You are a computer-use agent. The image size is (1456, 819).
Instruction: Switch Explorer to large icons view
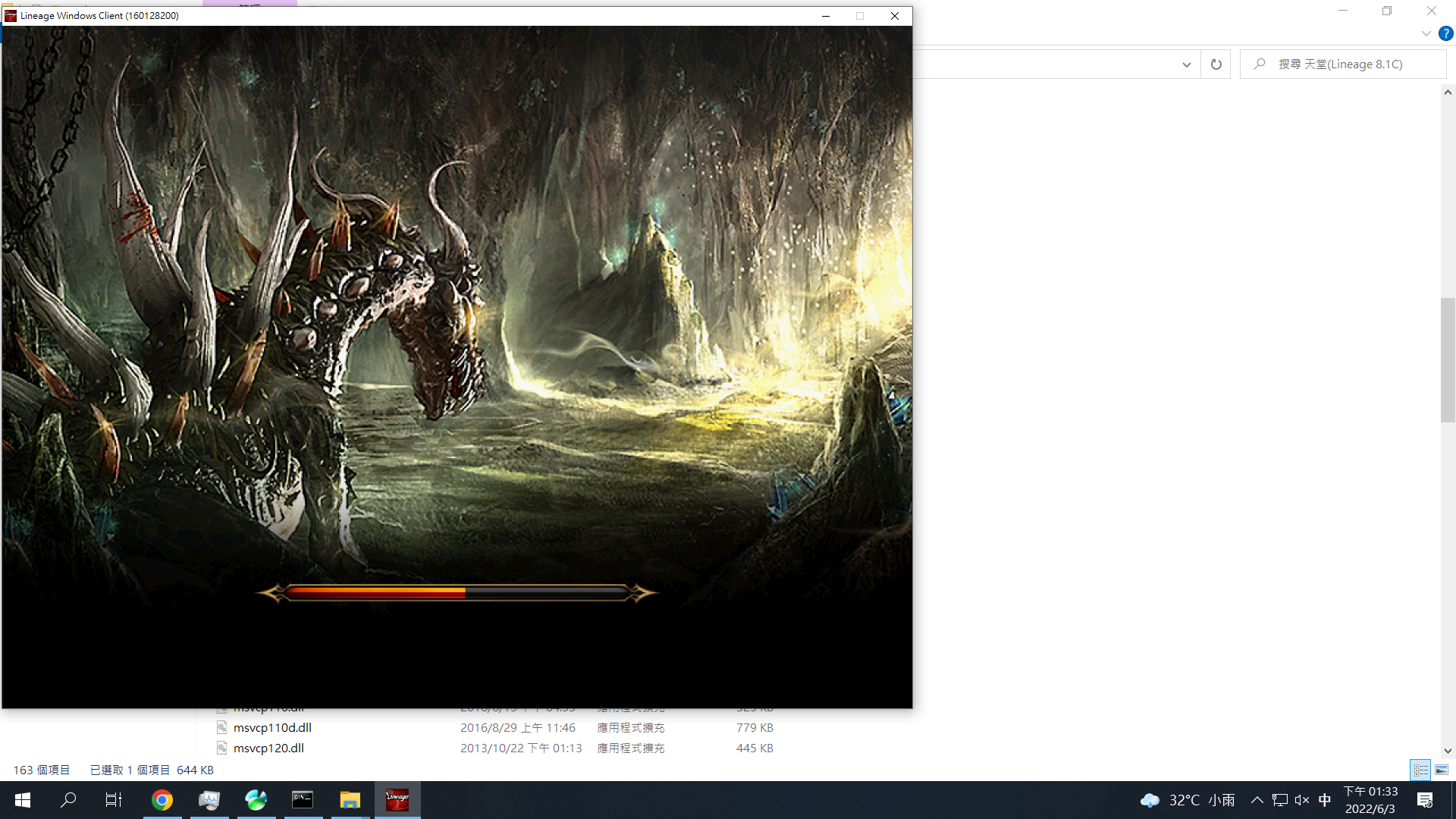pos(1442,770)
